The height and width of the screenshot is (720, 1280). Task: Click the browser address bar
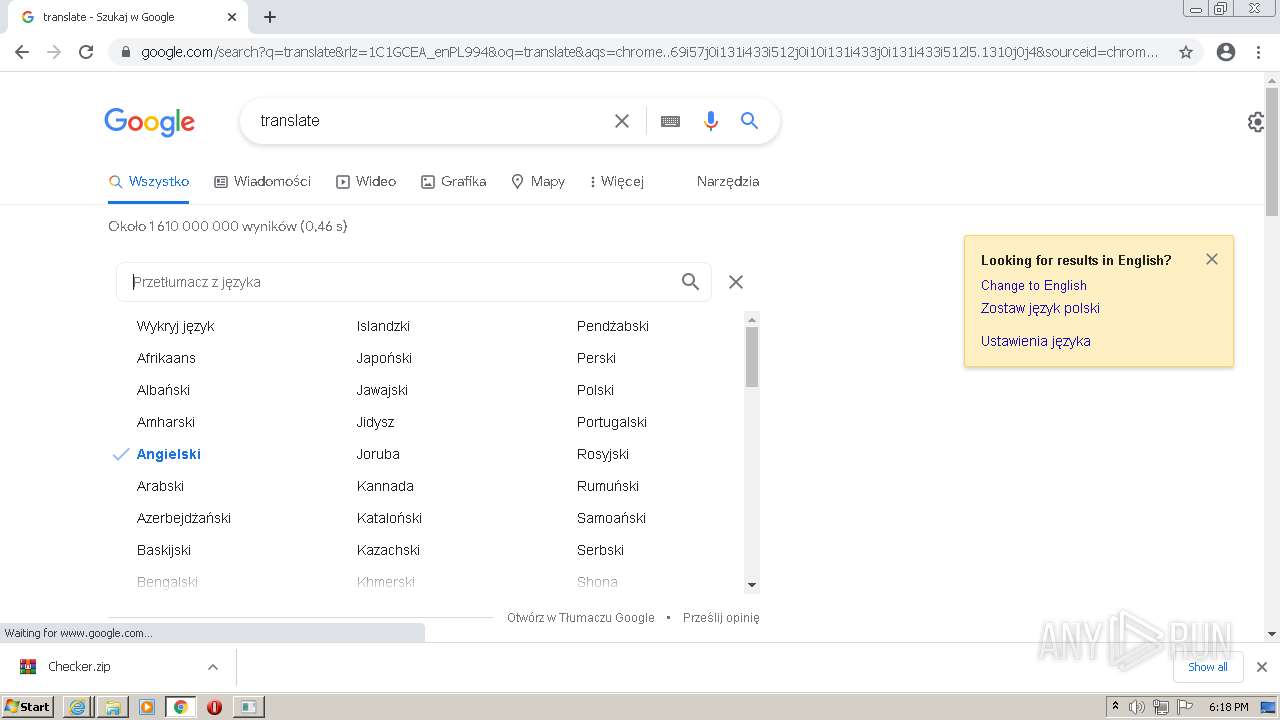coord(650,52)
